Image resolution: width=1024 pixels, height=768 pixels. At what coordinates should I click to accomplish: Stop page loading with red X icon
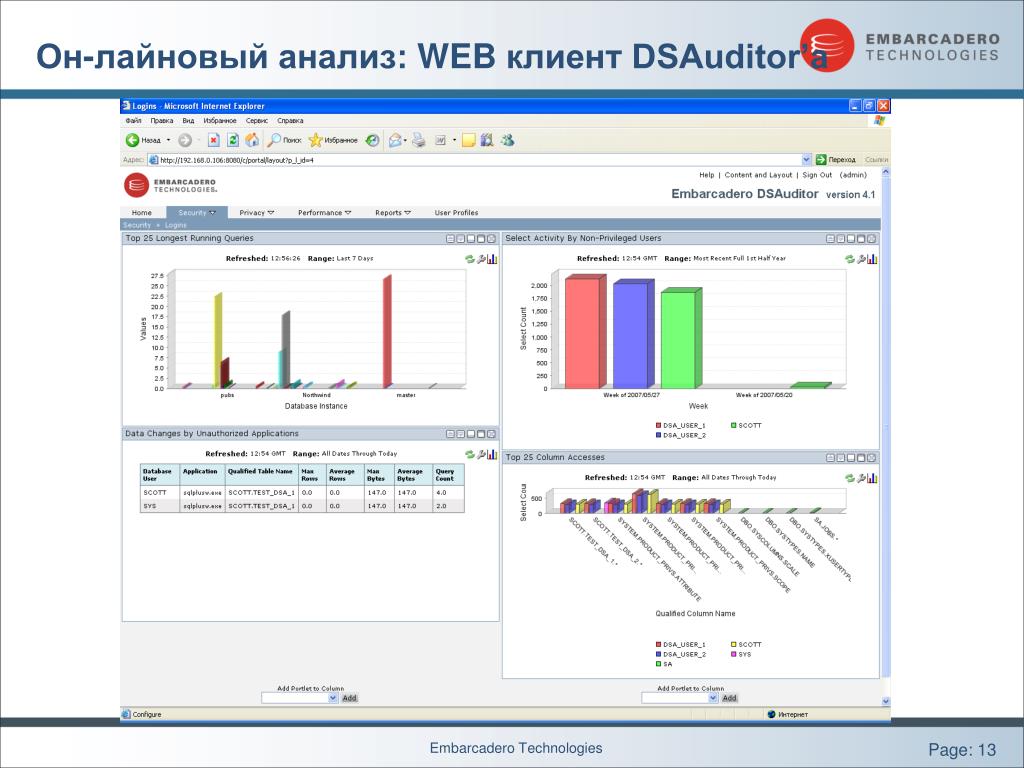[214, 140]
